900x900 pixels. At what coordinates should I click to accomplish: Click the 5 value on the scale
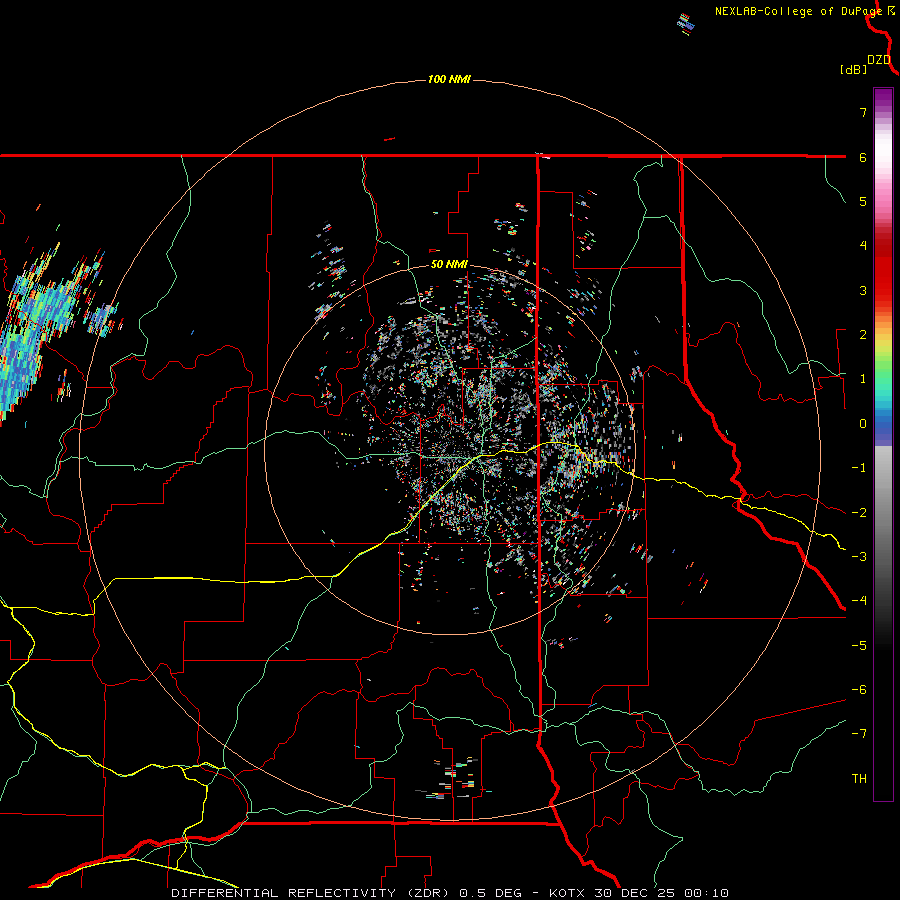tap(863, 201)
